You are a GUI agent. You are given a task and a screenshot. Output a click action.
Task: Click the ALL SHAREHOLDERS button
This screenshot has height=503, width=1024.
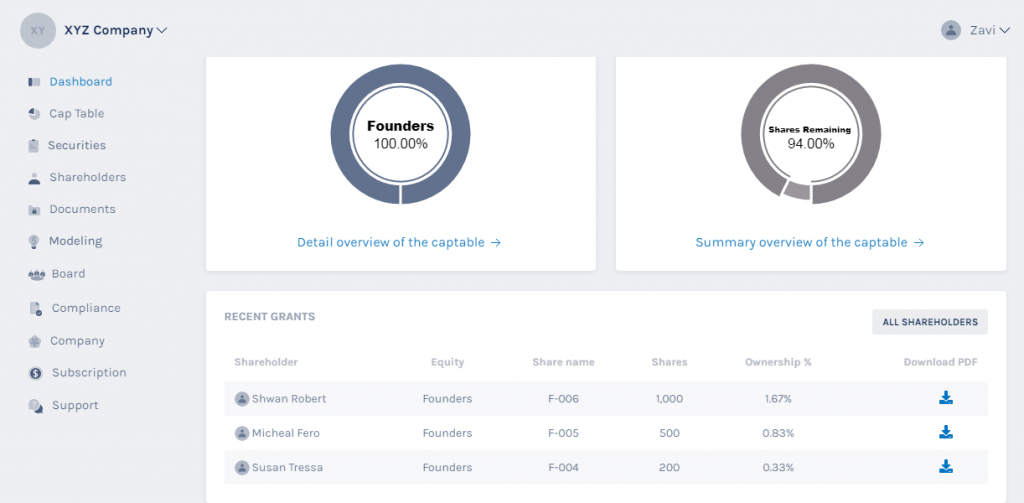(x=930, y=322)
